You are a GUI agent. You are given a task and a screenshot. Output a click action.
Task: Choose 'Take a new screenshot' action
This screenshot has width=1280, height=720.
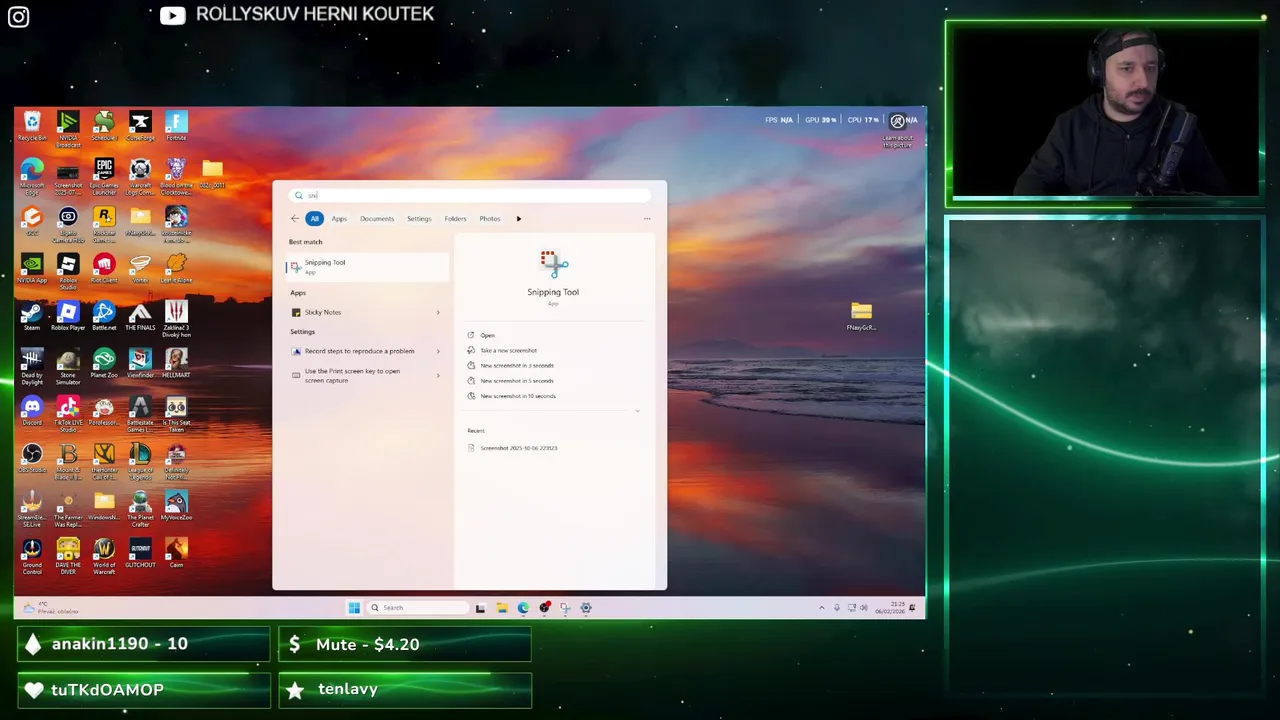(508, 350)
